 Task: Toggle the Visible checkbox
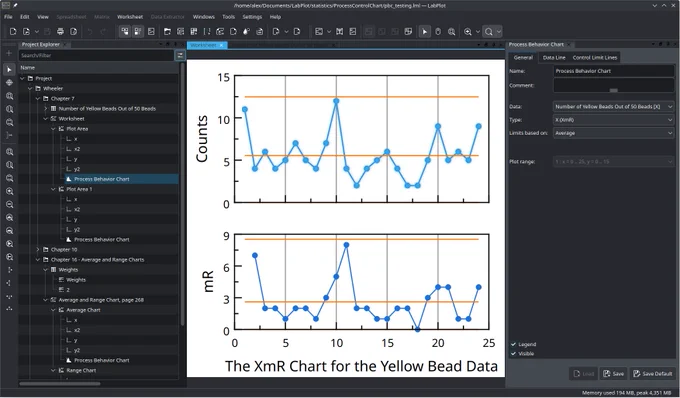point(513,354)
